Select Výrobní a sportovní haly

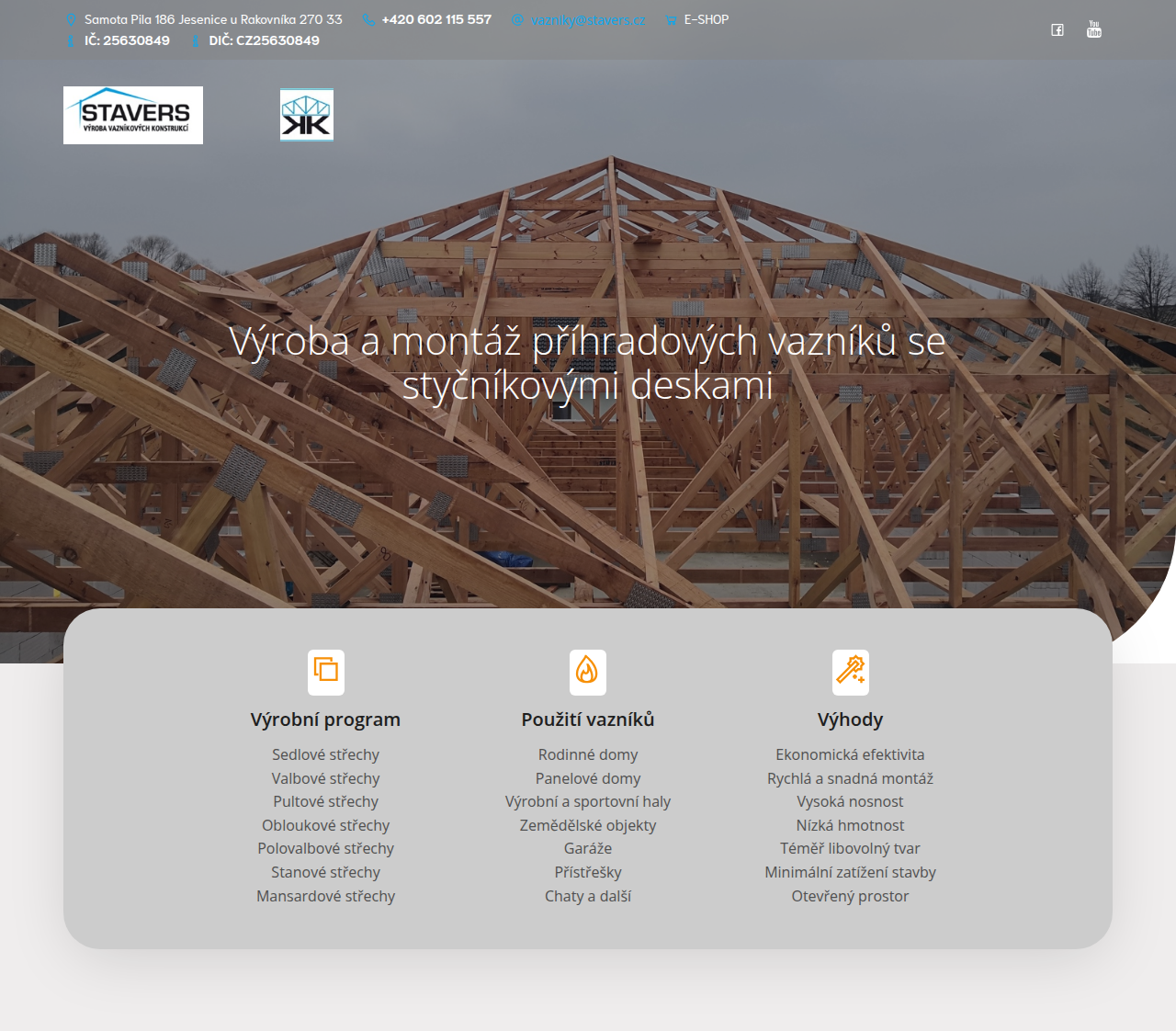[x=588, y=801]
